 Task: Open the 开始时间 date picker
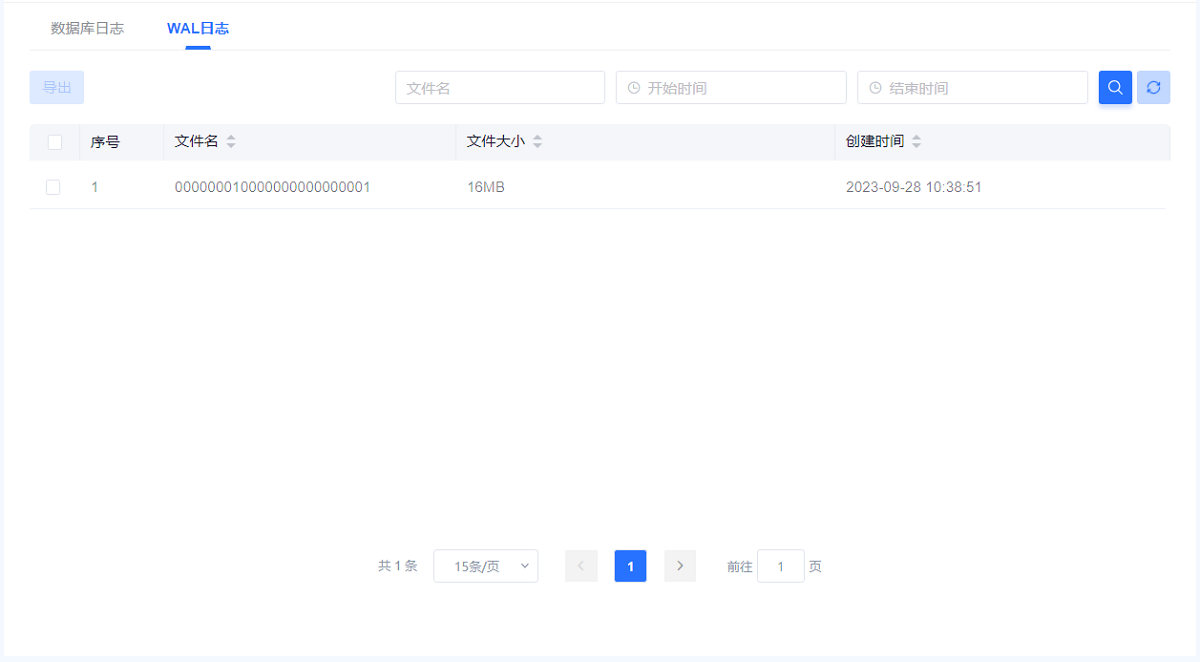[740, 88]
